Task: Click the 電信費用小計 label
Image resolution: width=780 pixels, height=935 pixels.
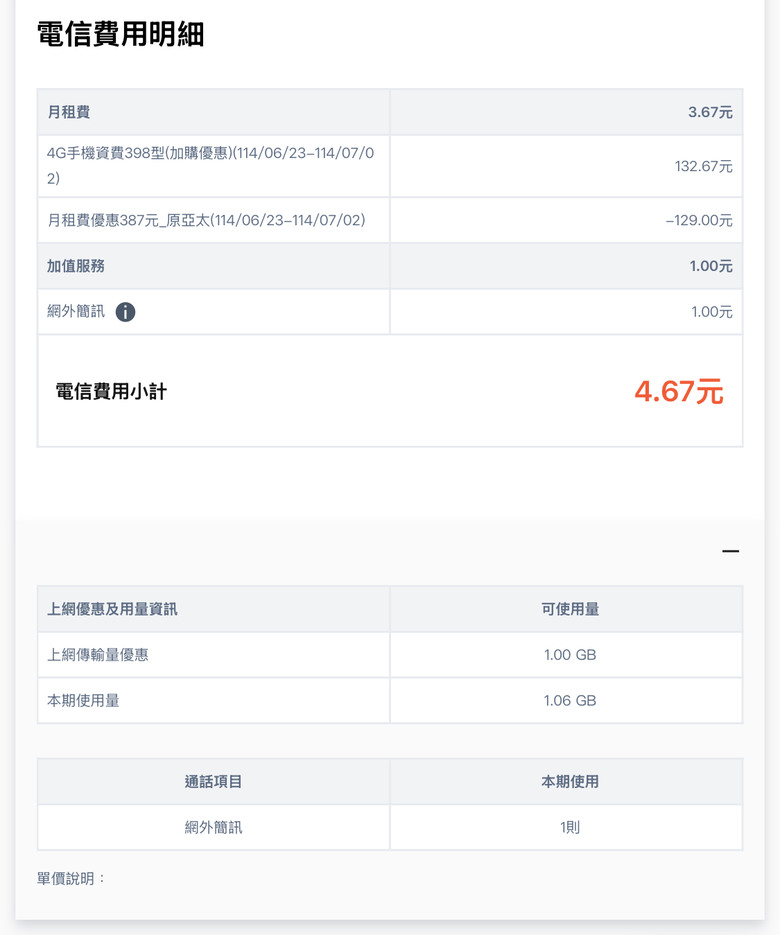Action: tap(111, 392)
